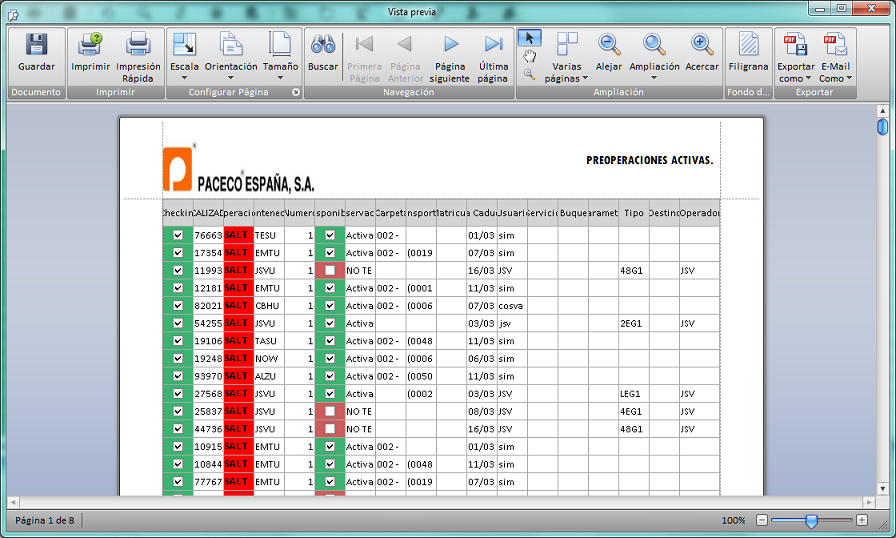Toggle Checkin checkbox for row 76663
The width and height of the screenshot is (896, 538).
tap(178, 235)
